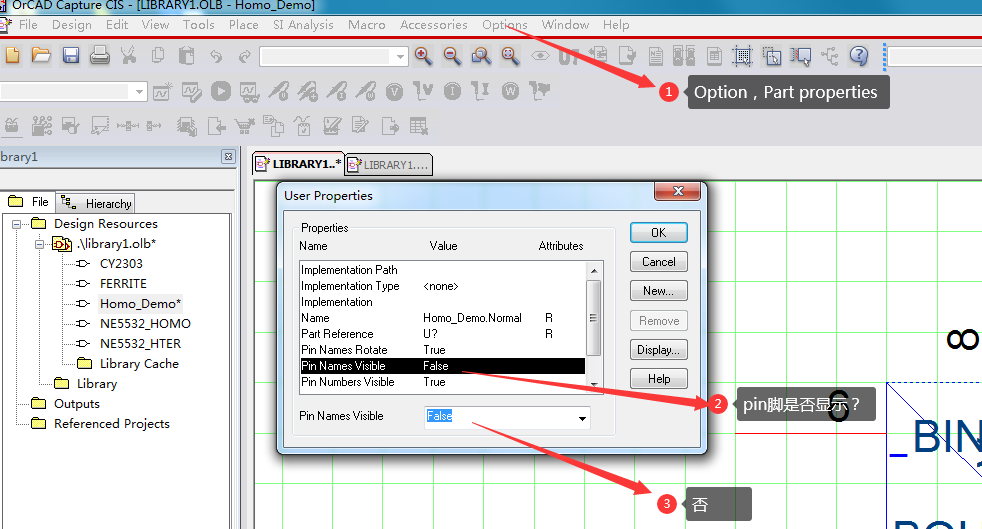Viewport: 982px width, 529px height.
Task: Click the Help button in dialog
Action: click(x=659, y=379)
